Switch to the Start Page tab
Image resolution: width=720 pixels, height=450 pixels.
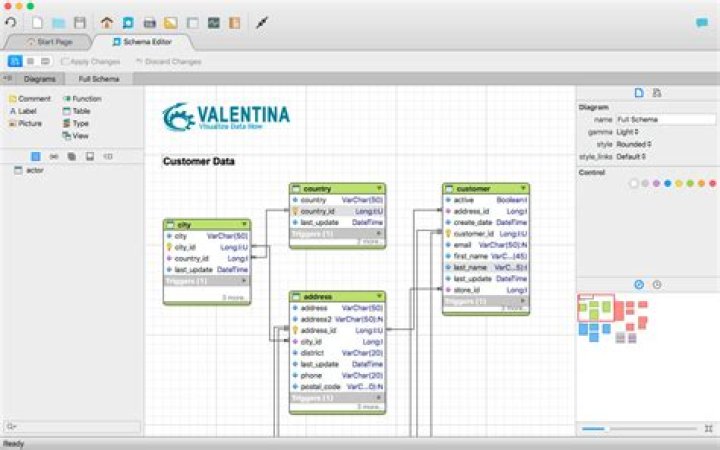(x=50, y=42)
